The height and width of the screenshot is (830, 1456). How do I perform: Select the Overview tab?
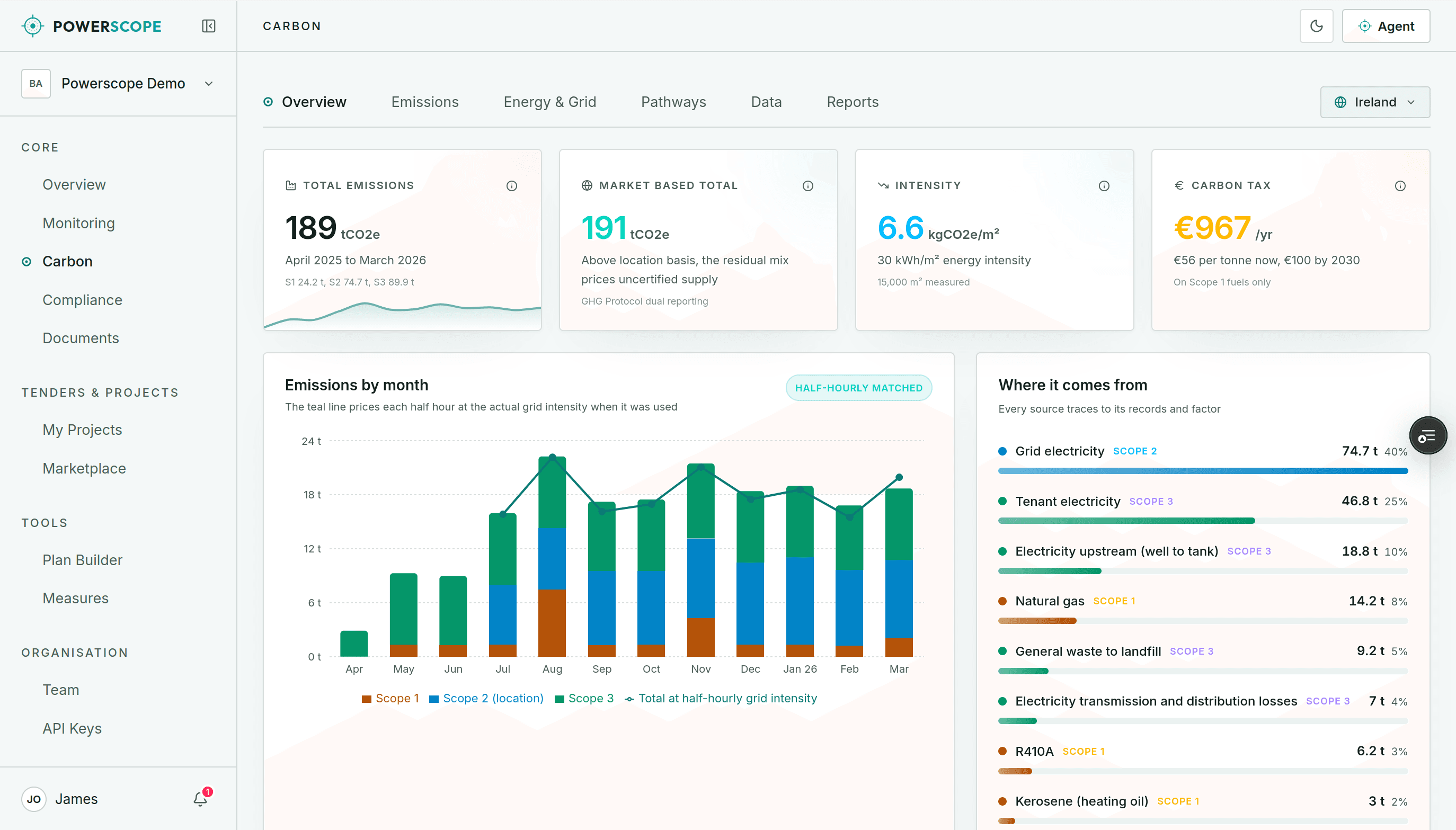(305, 102)
